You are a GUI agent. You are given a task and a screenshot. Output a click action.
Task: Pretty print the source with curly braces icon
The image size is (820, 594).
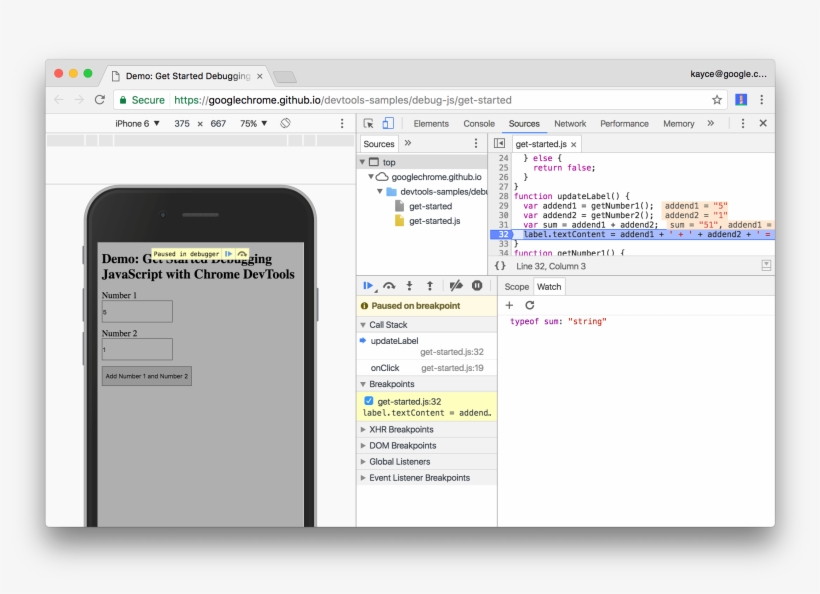500,266
